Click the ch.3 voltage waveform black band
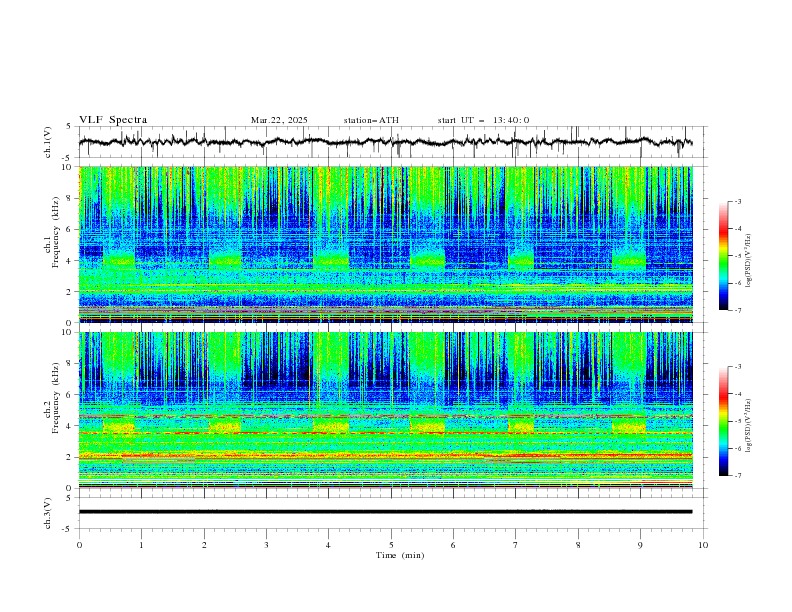792x612 pixels. pos(386,512)
